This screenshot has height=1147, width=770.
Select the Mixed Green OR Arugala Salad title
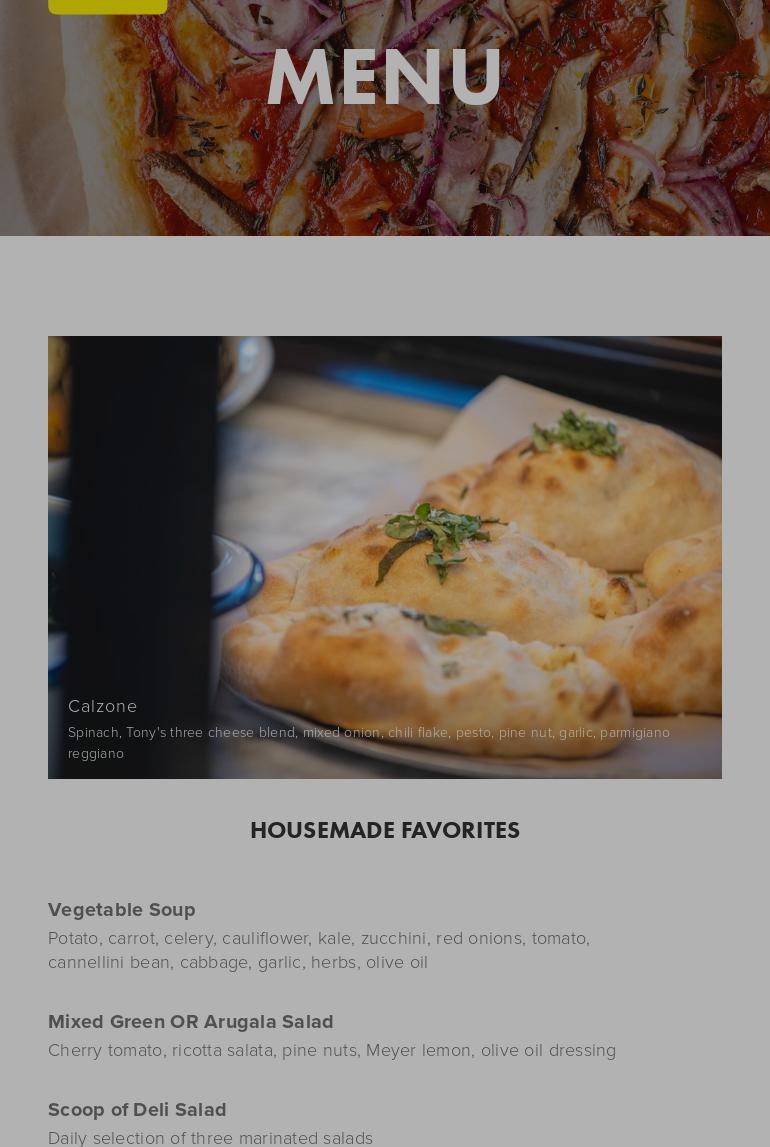[x=191, y=1021]
